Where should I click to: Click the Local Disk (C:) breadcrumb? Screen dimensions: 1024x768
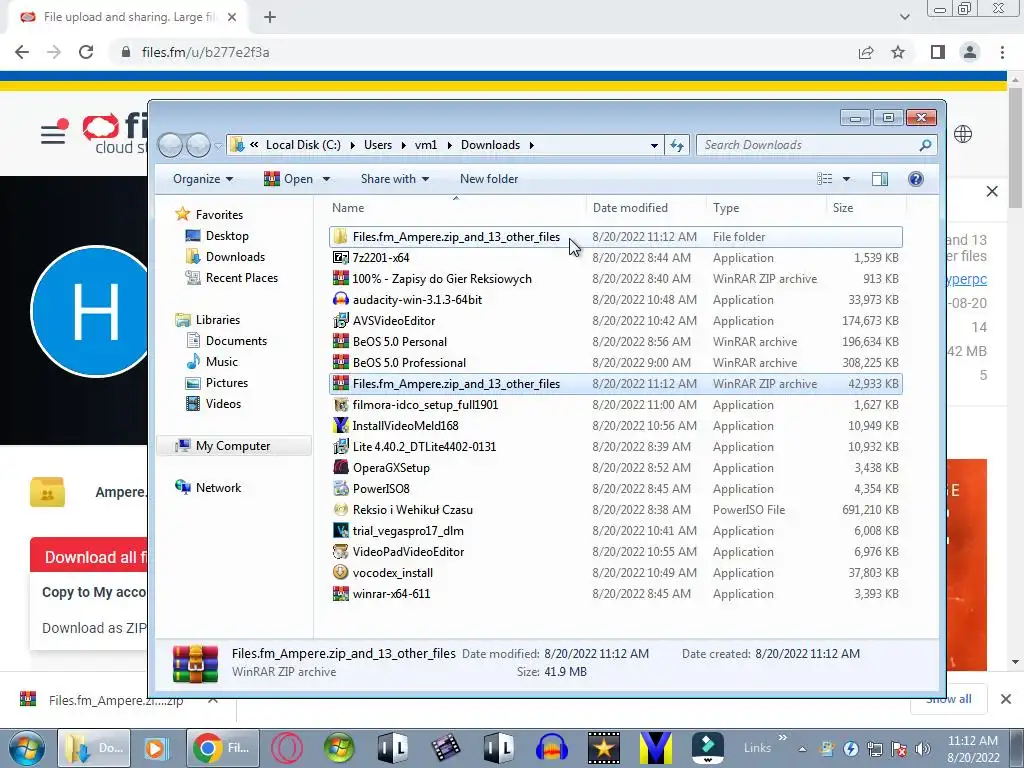[x=303, y=145]
